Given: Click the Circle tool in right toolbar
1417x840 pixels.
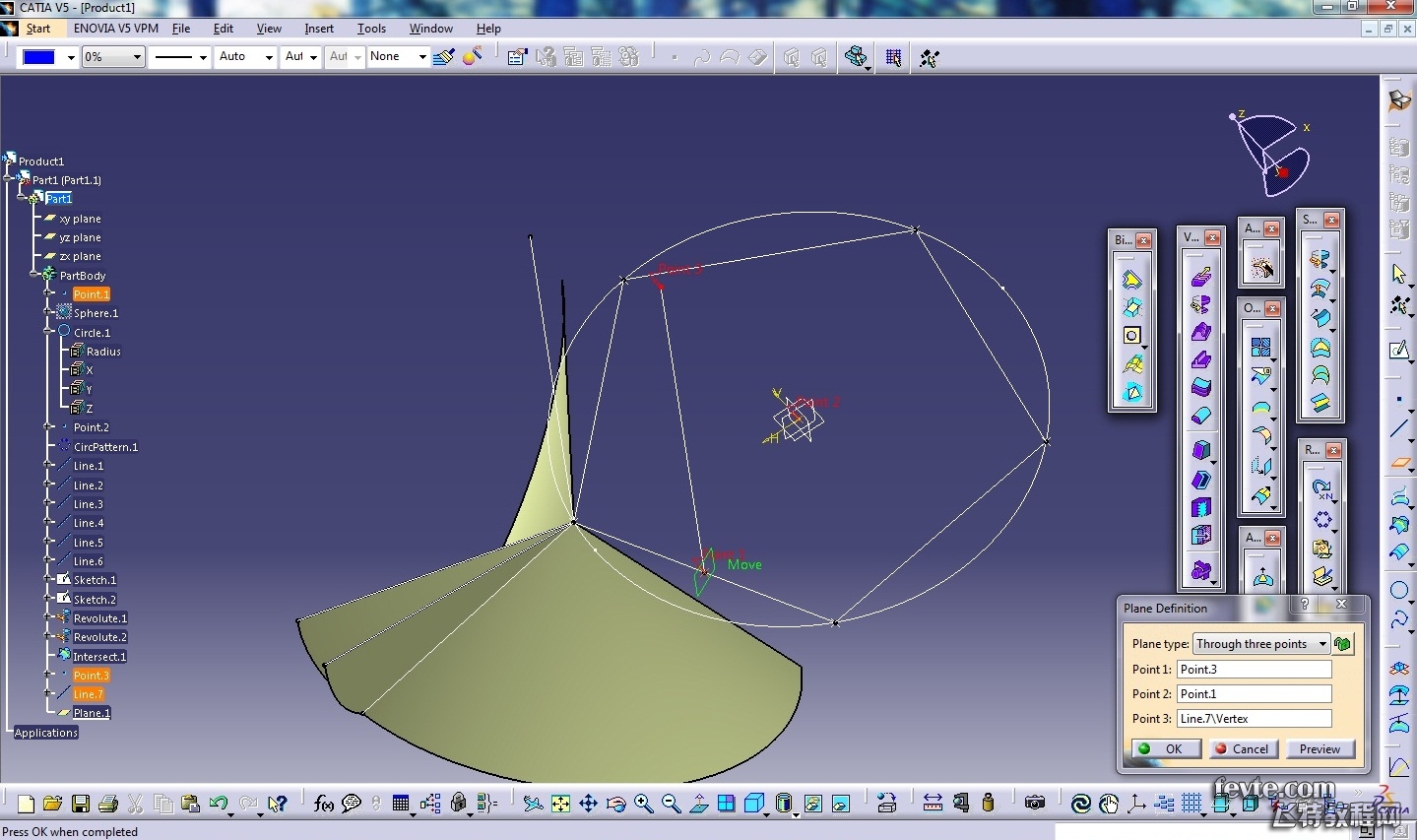Looking at the screenshot, I should [x=1398, y=591].
